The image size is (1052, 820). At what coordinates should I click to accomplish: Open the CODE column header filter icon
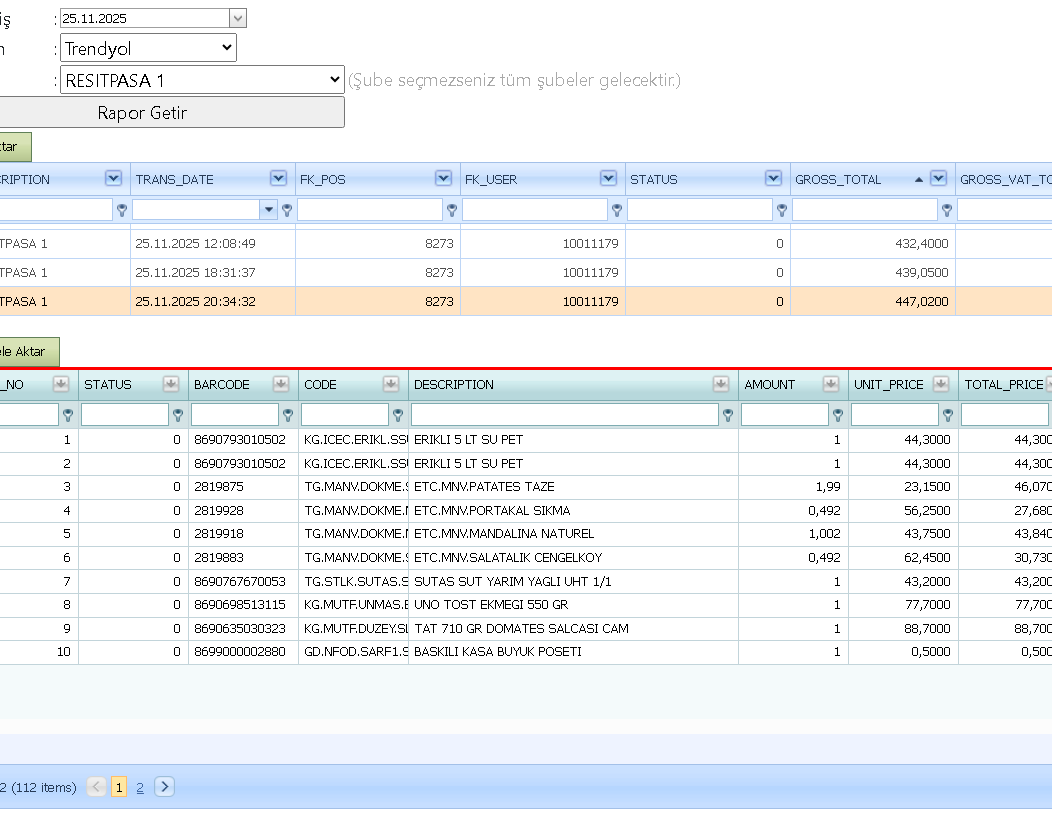tap(391, 384)
